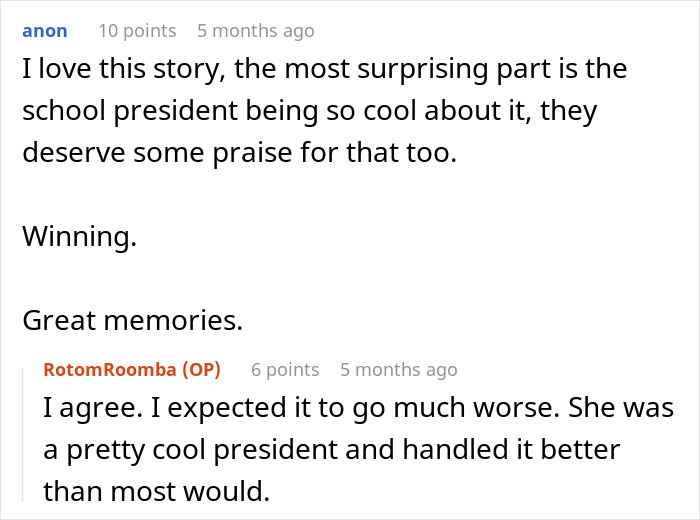Screen dimensions: 700x520
Task: Click the line deserve some praise for that
Action: tap(240, 153)
